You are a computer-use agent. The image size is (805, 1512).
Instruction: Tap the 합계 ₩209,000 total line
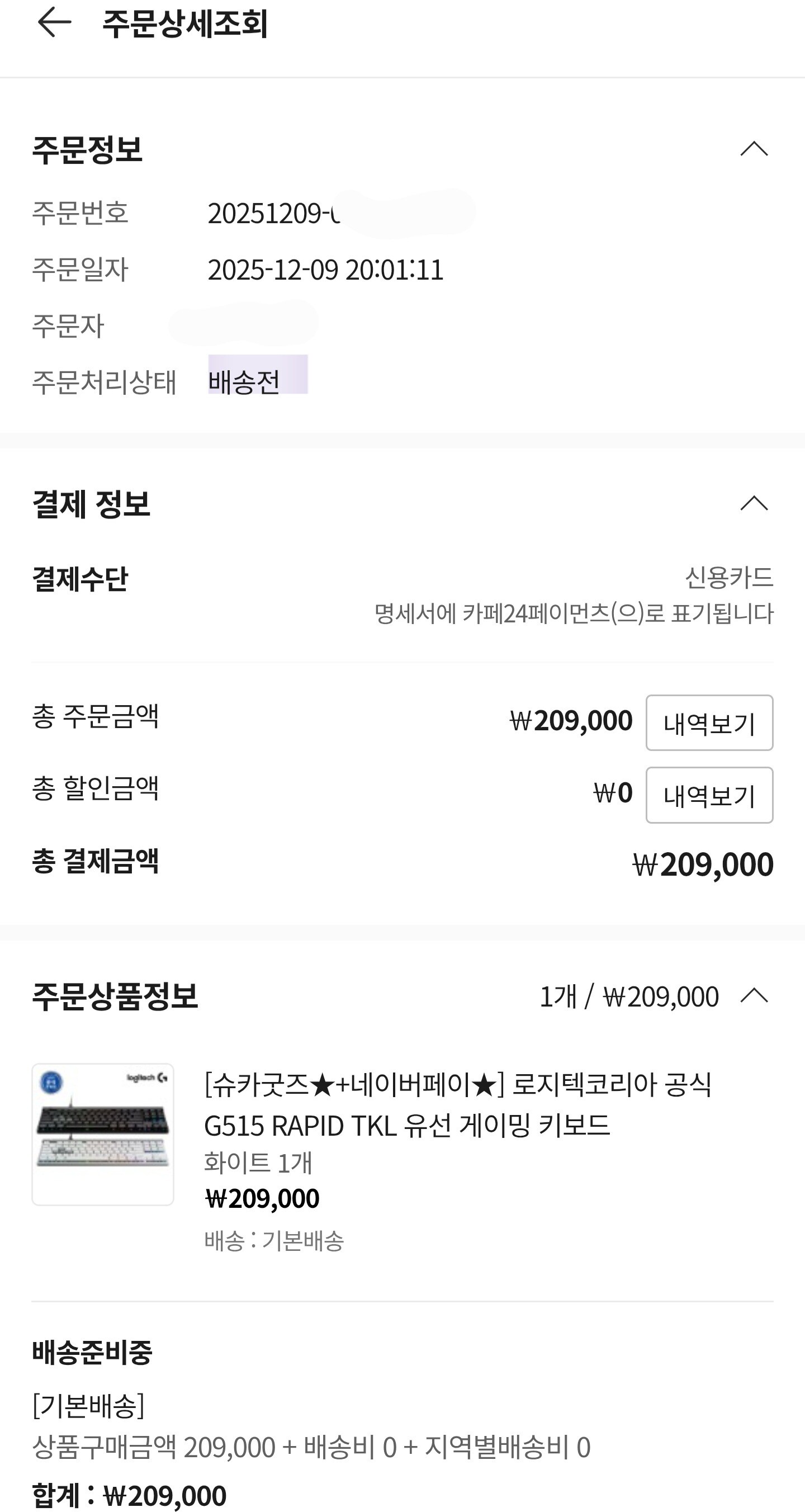pos(129,1495)
